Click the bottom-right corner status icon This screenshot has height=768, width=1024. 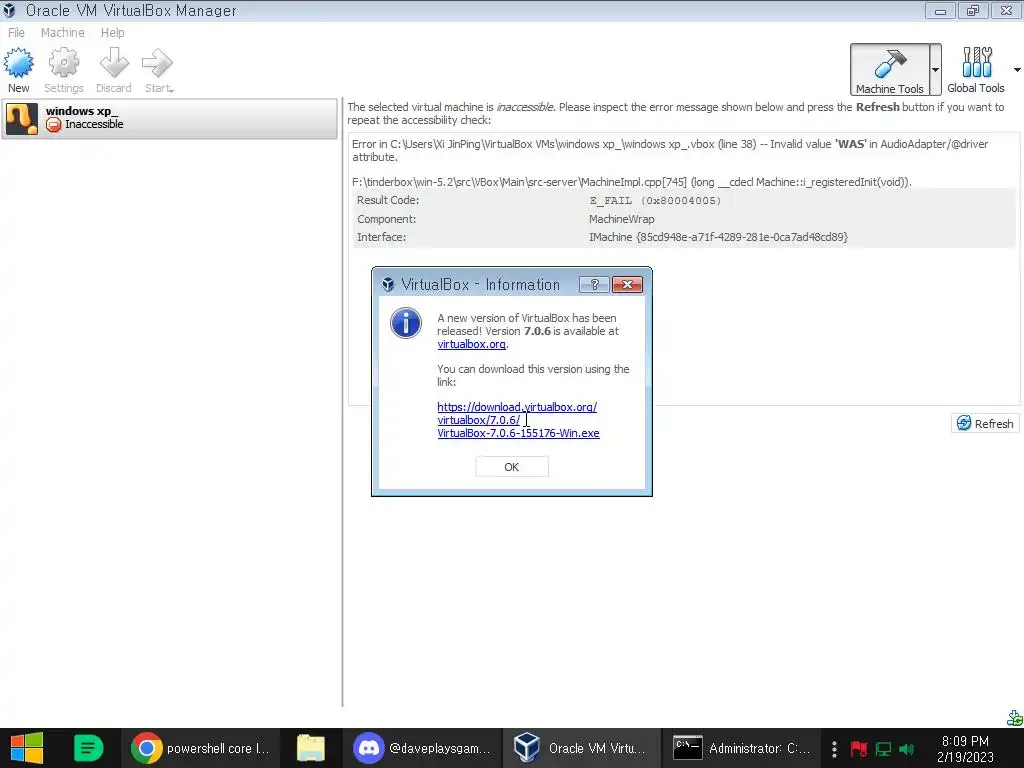coord(1014,718)
